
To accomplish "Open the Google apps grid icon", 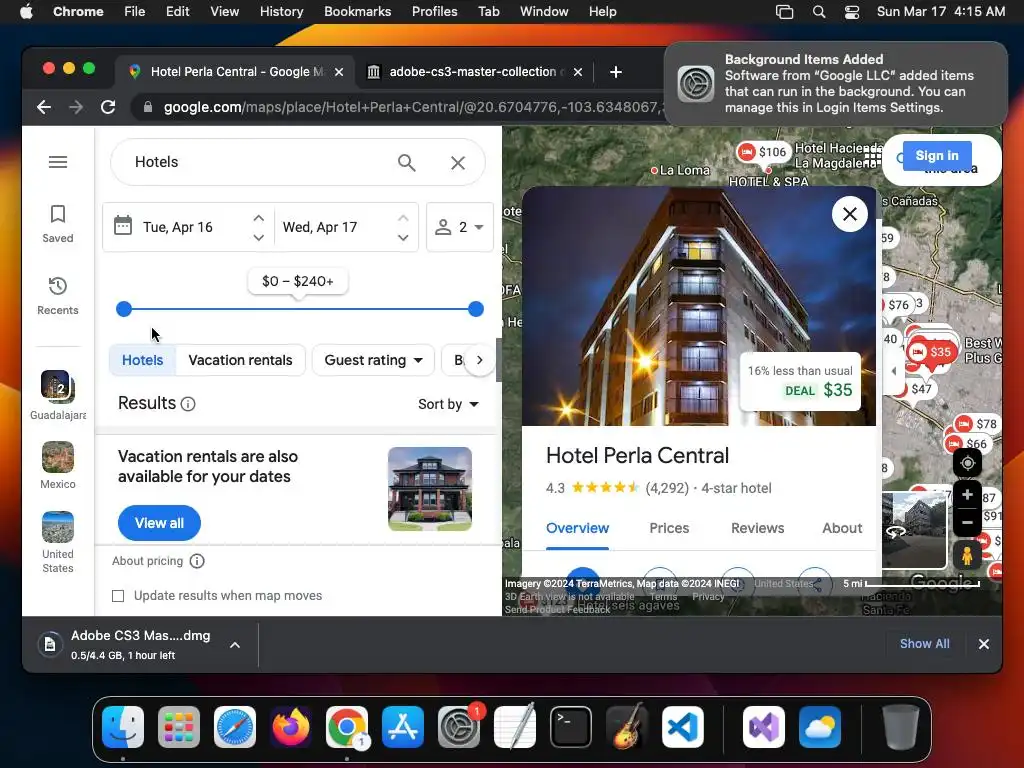I will tap(872, 157).
